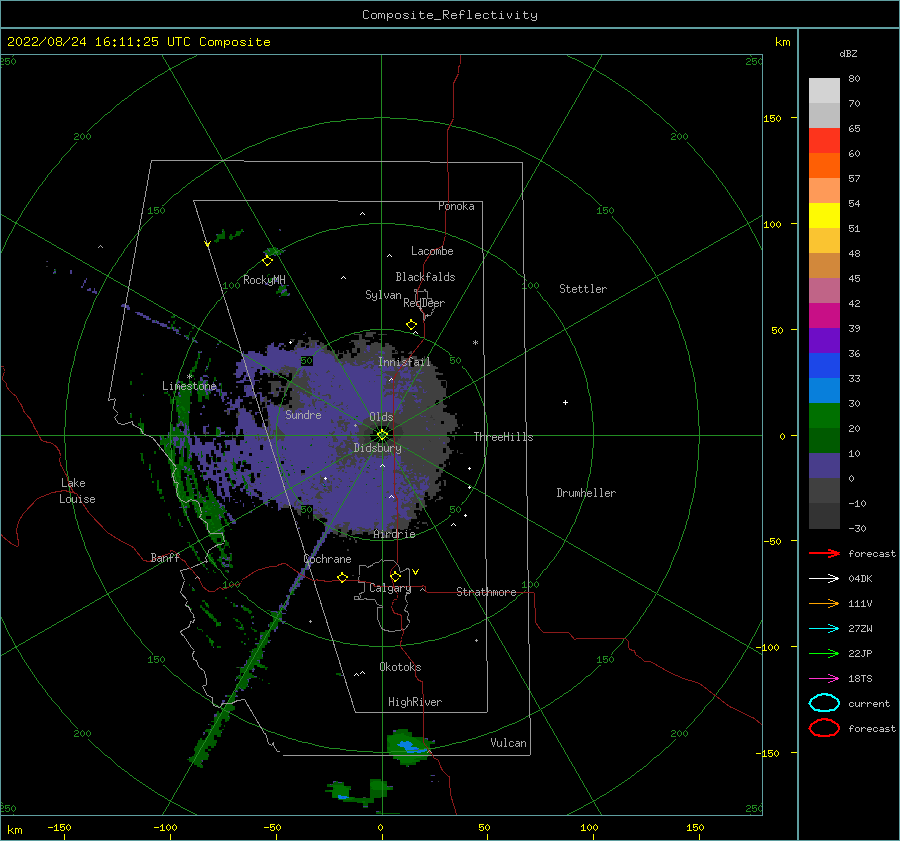This screenshot has height=841, width=900.
Task: Click the Composite_Reflectivity title
Action: coord(450,15)
